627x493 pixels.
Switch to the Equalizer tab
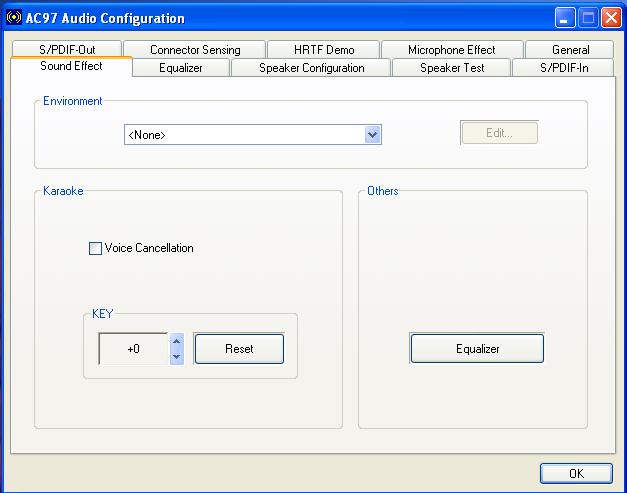click(180, 68)
